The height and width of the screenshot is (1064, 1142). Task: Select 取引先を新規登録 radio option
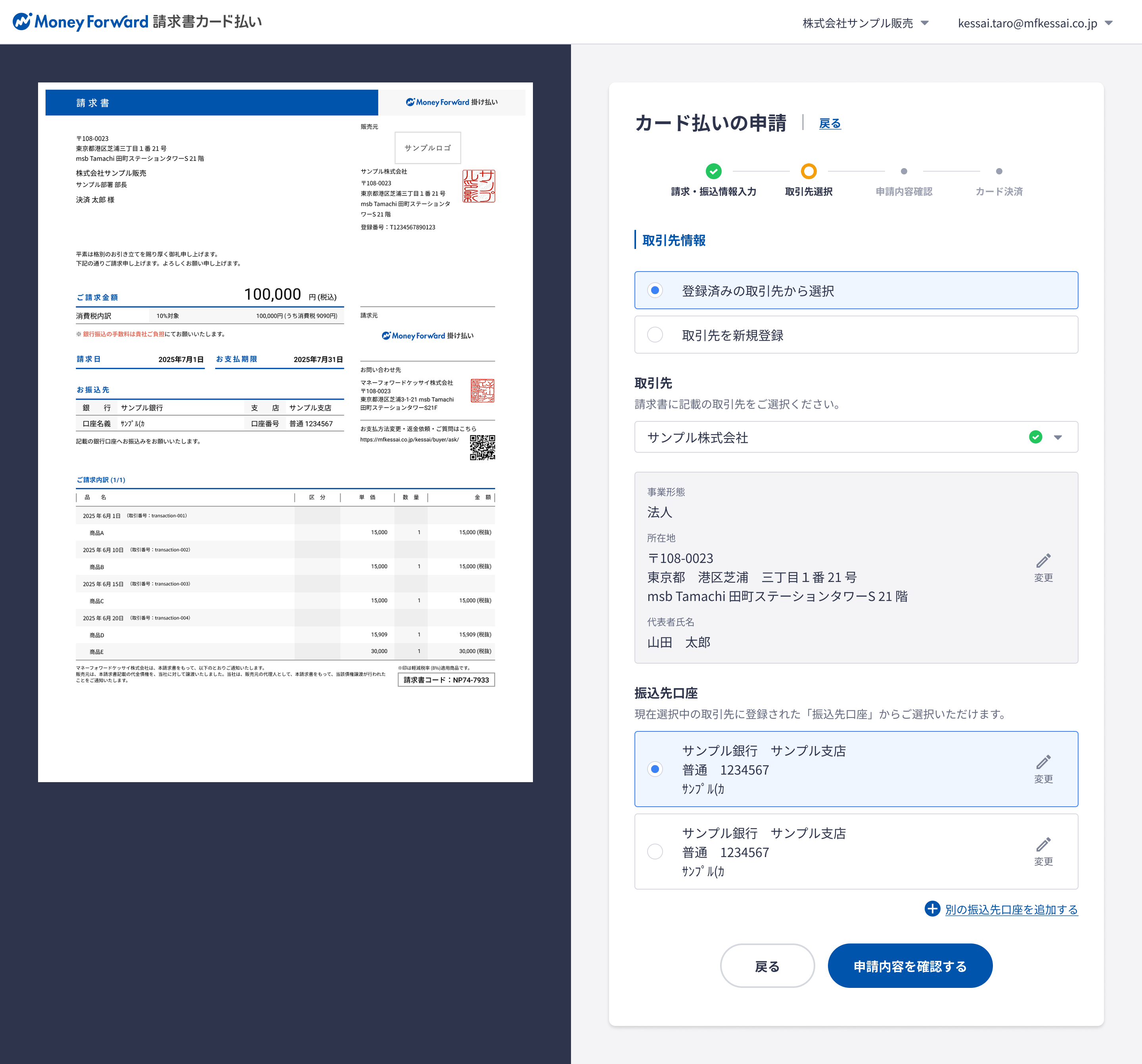click(856, 335)
